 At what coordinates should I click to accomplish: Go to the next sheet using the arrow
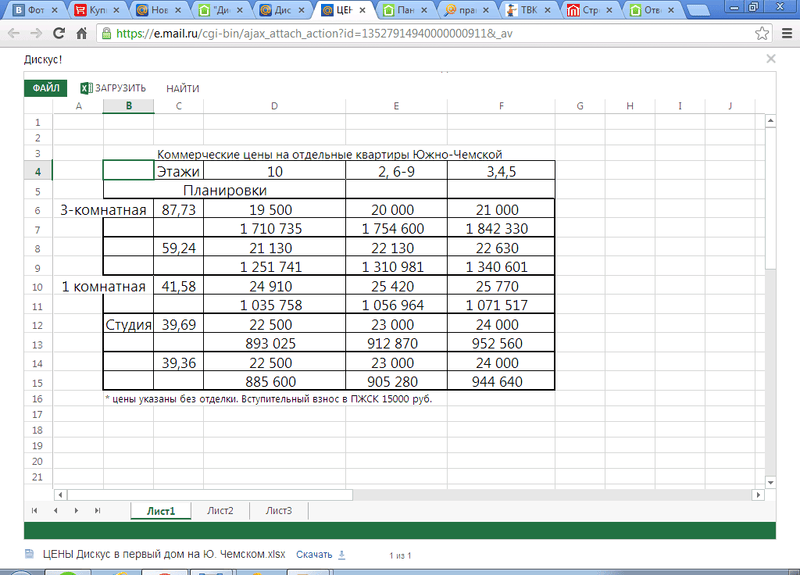(x=76, y=510)
